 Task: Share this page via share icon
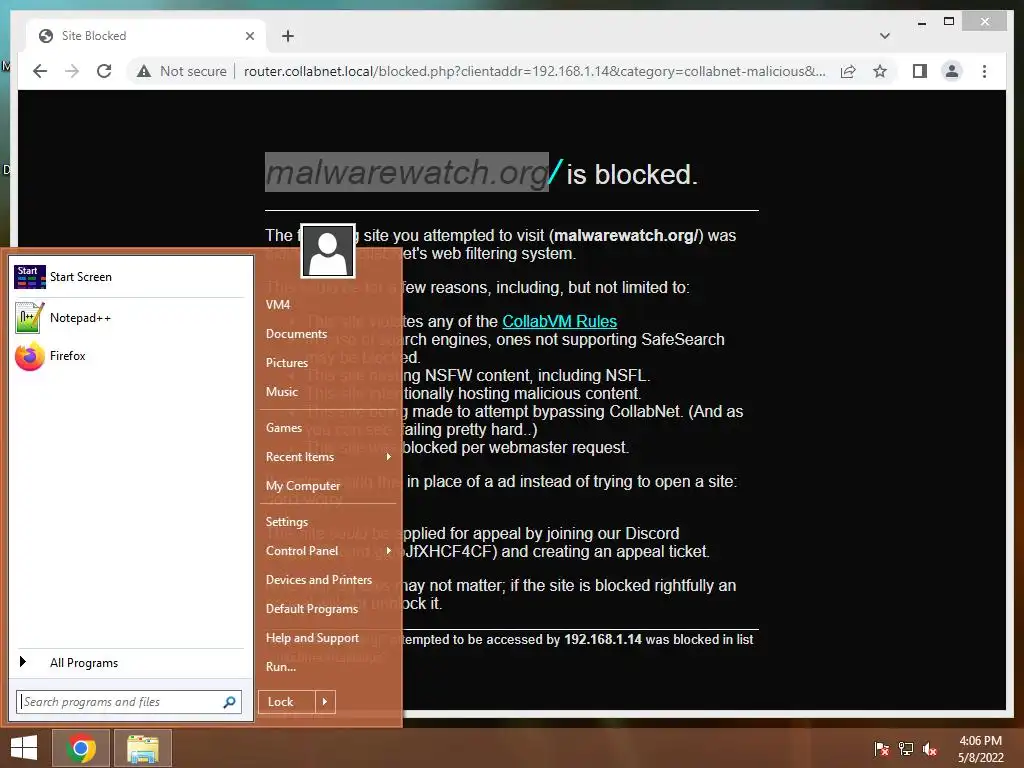848,71
